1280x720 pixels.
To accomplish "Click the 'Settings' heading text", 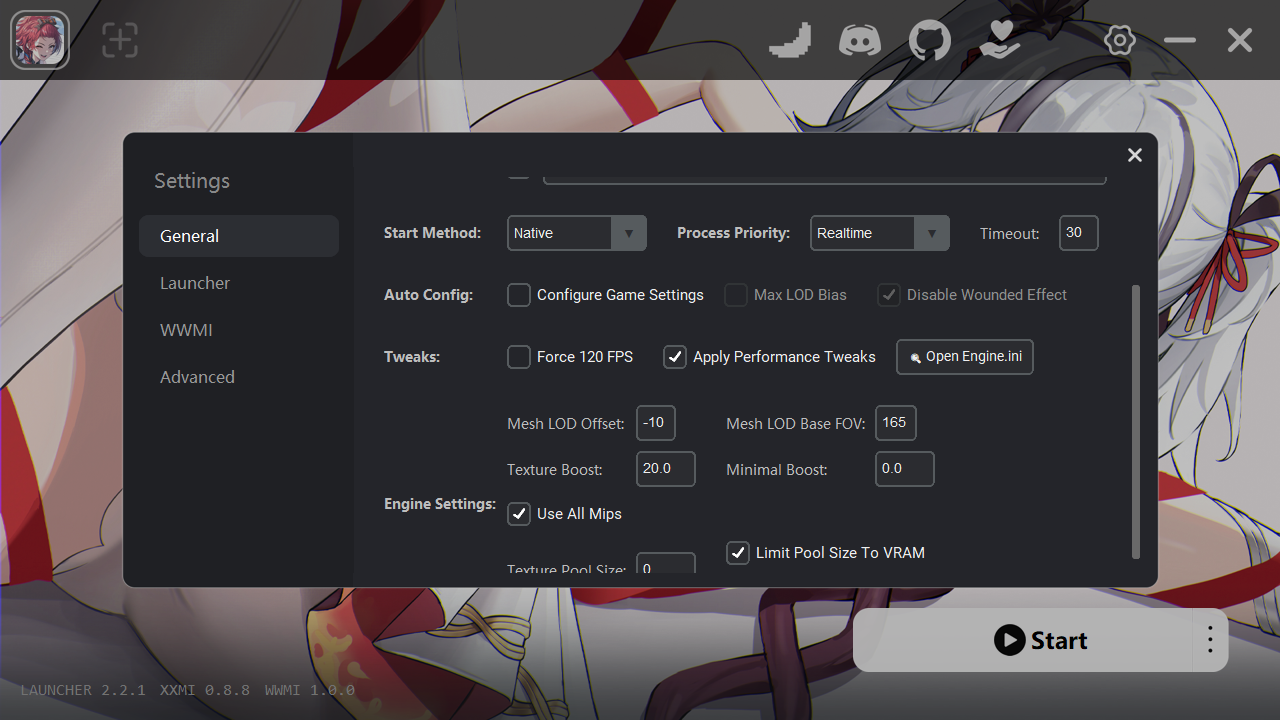I will pos(192,181).
